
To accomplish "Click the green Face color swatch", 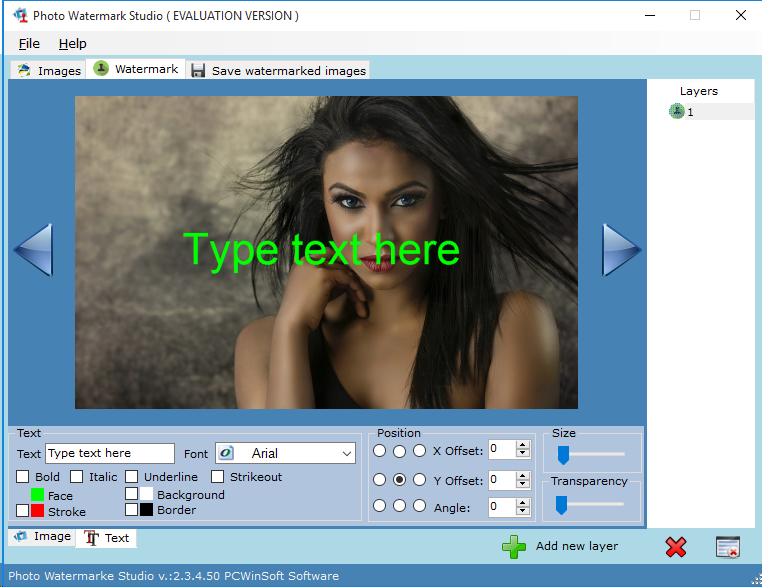I will pyautogui.click(x=37, y=495).
